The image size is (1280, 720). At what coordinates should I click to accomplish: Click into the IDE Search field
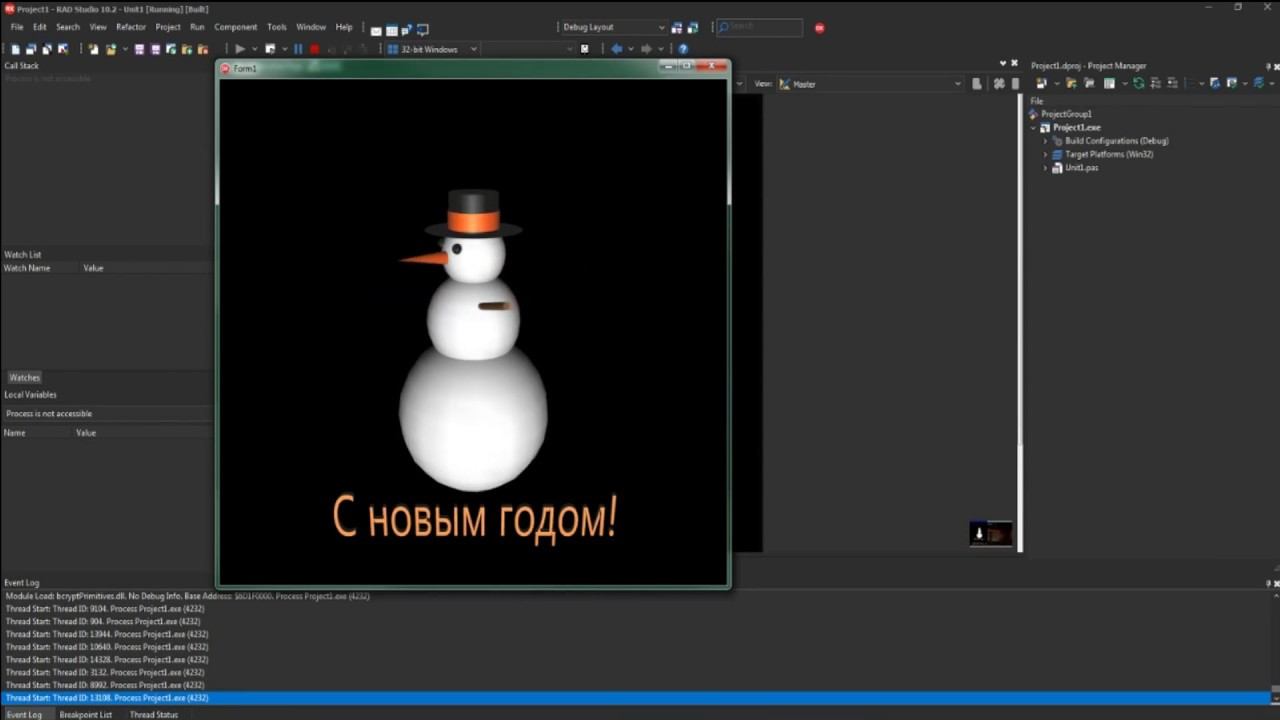click(x=759, y=27)
